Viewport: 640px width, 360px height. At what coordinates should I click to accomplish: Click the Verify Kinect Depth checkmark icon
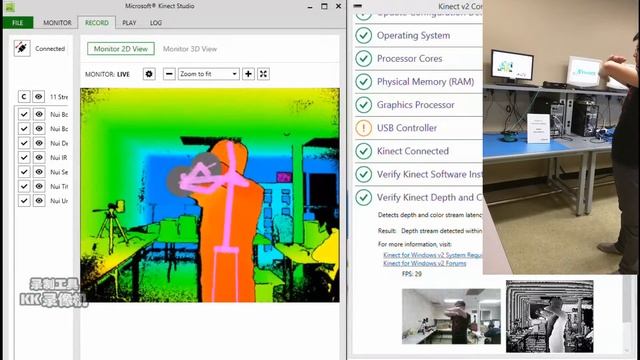(x=363, y=198)
